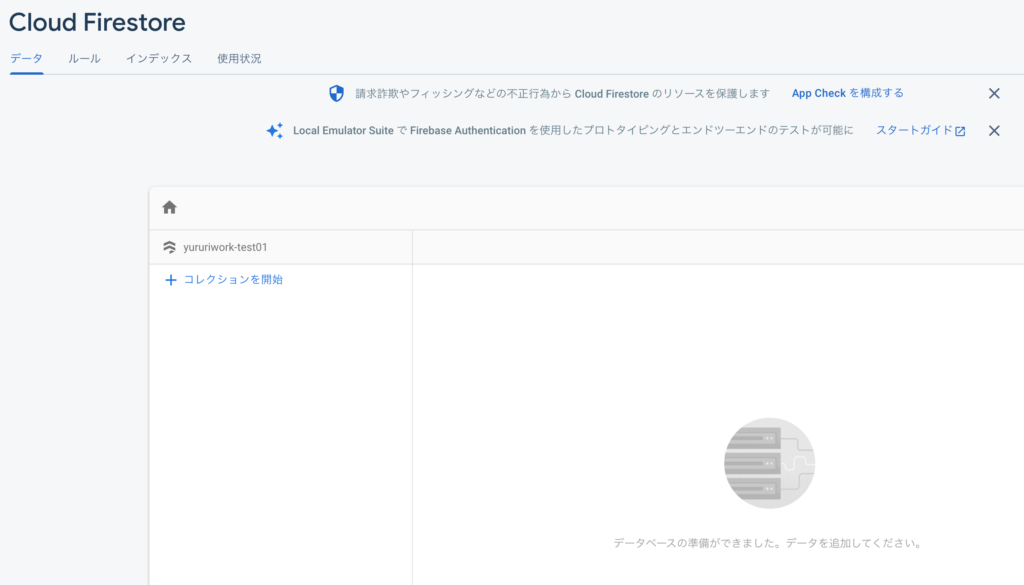Click the home icon in the path bar
1024x585 pixels.
(x=169, y=208)
